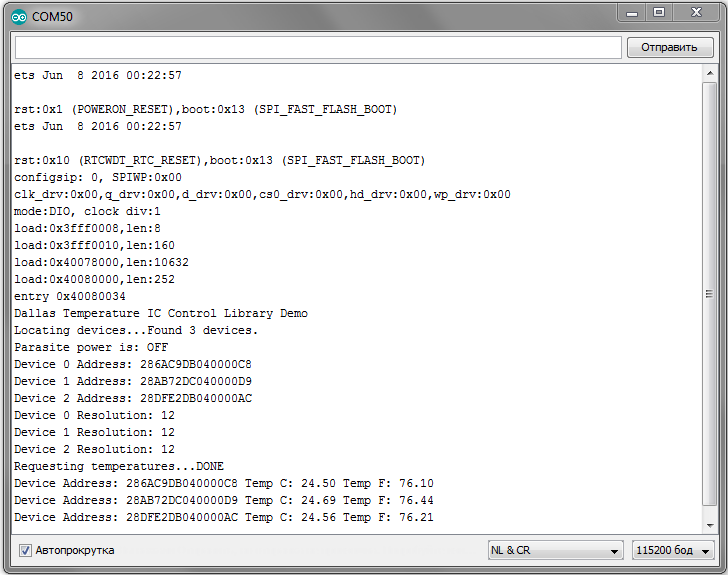Click the scrollbar down arrow
Image resolution: width=728 pixels, height=575 pixels.
(x=710, y=525)
